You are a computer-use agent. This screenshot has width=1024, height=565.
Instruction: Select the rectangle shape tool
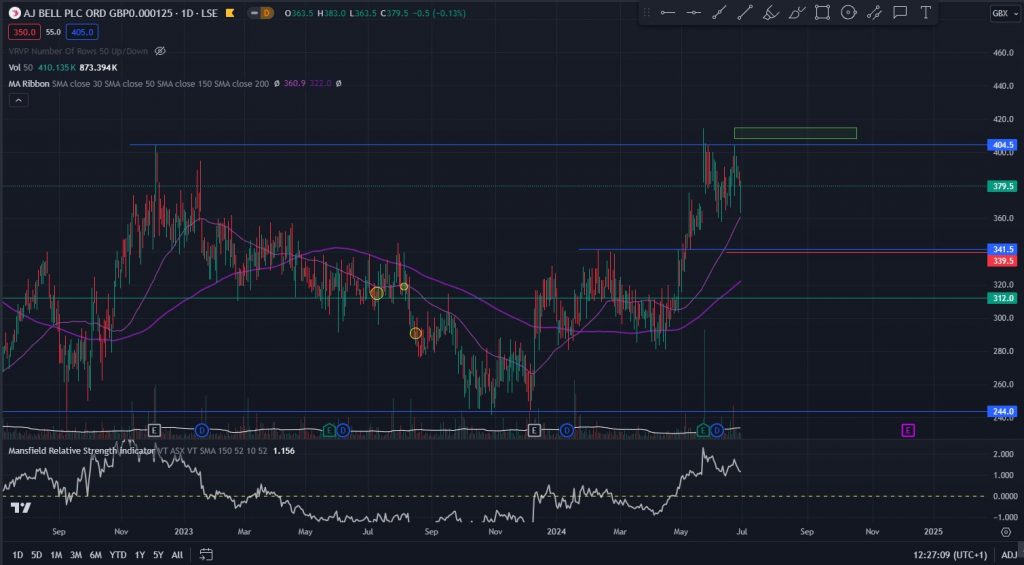tap(822, 12)
